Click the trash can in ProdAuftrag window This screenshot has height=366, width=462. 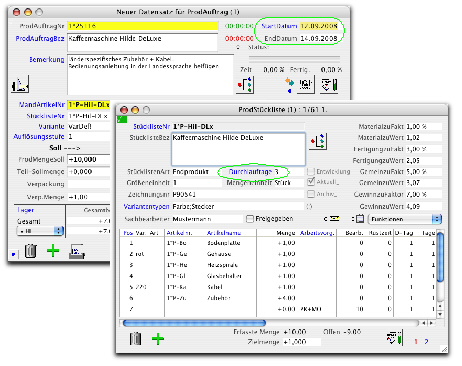coord(30,251)
